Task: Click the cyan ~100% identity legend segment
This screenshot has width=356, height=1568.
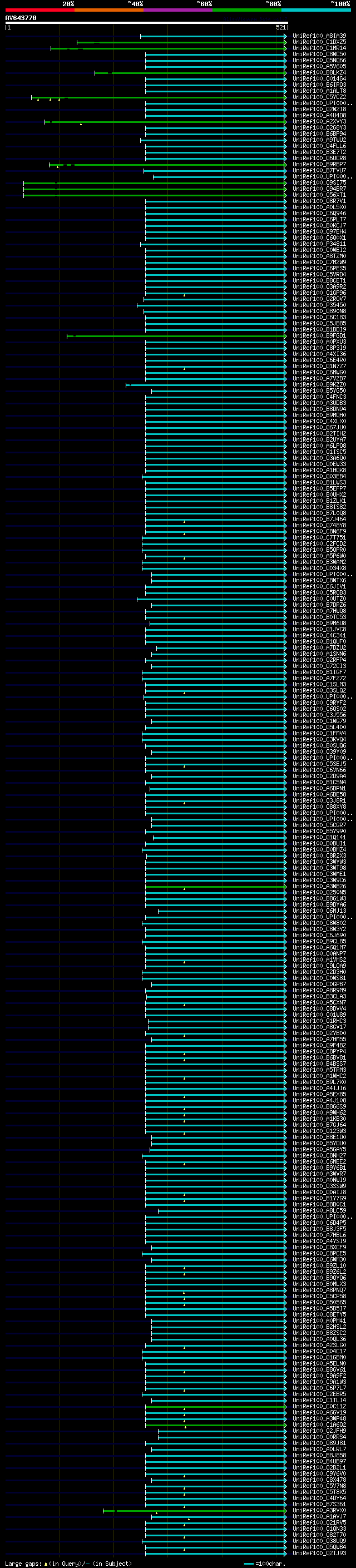Action: pos(316,10)
